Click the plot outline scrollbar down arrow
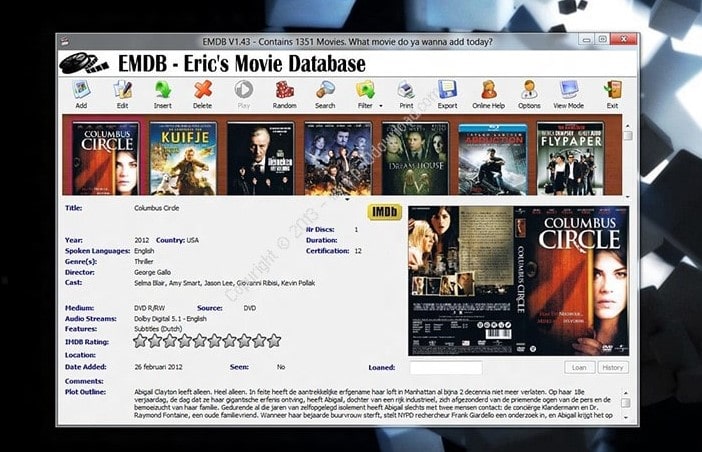702x452 pixels. 626,418
